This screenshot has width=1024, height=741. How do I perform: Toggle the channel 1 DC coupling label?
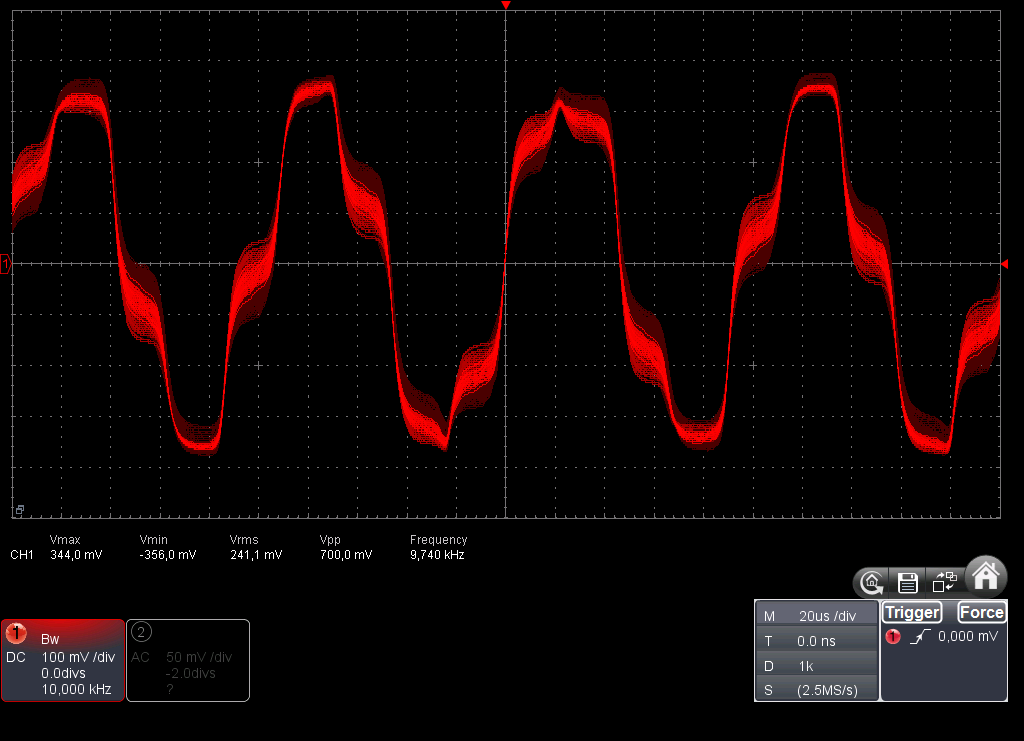[15, 657]
